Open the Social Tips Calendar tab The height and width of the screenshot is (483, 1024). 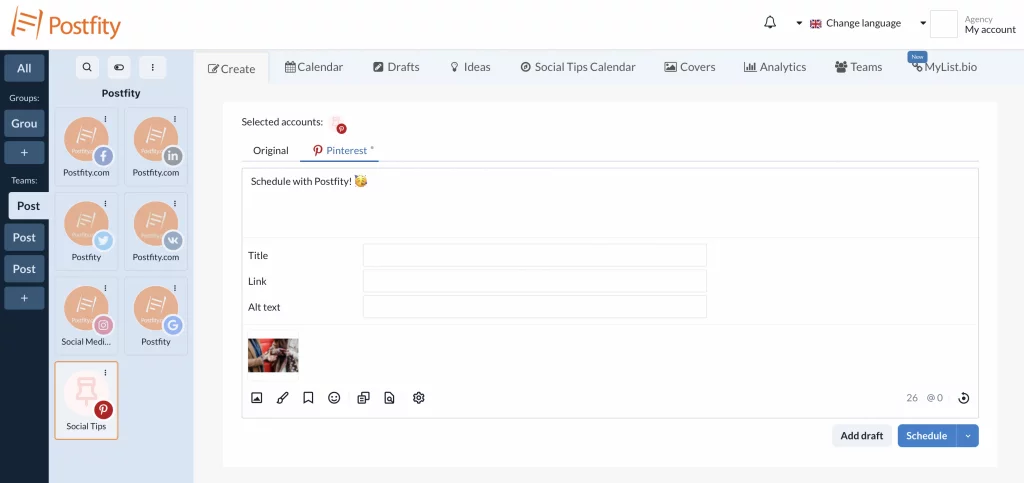point(578,67)
